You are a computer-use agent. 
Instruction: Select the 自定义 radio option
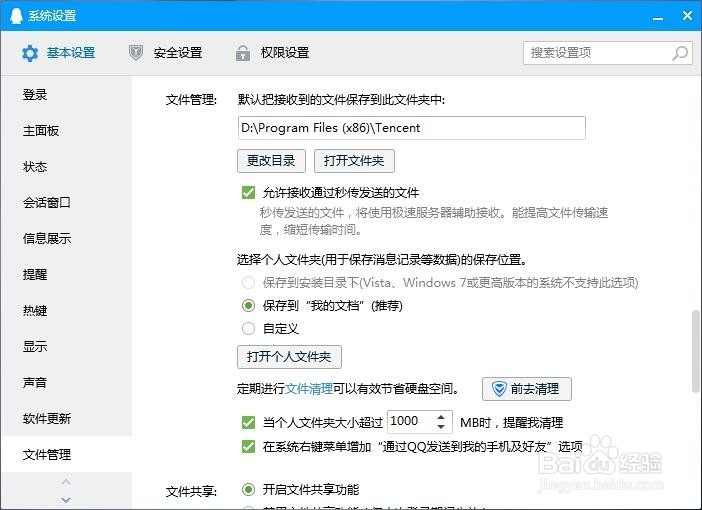point(248,329)
